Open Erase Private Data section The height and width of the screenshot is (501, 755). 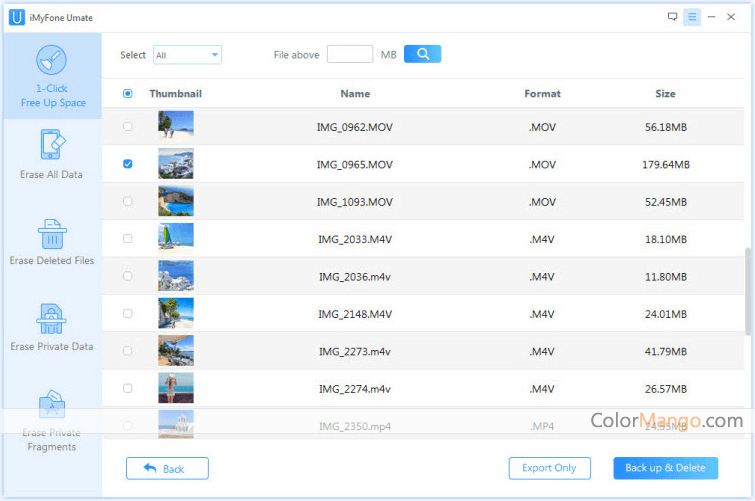tap(51, 327)
